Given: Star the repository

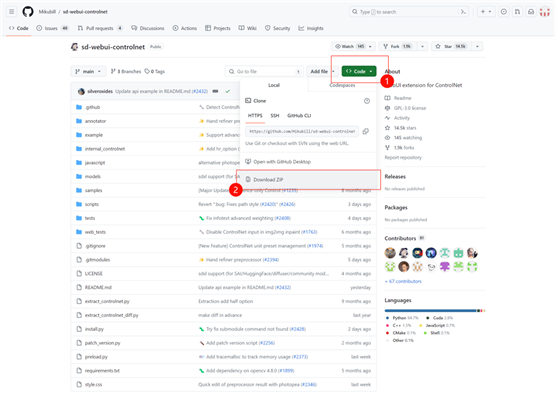Looking at the screenshot, I should 451,46.
